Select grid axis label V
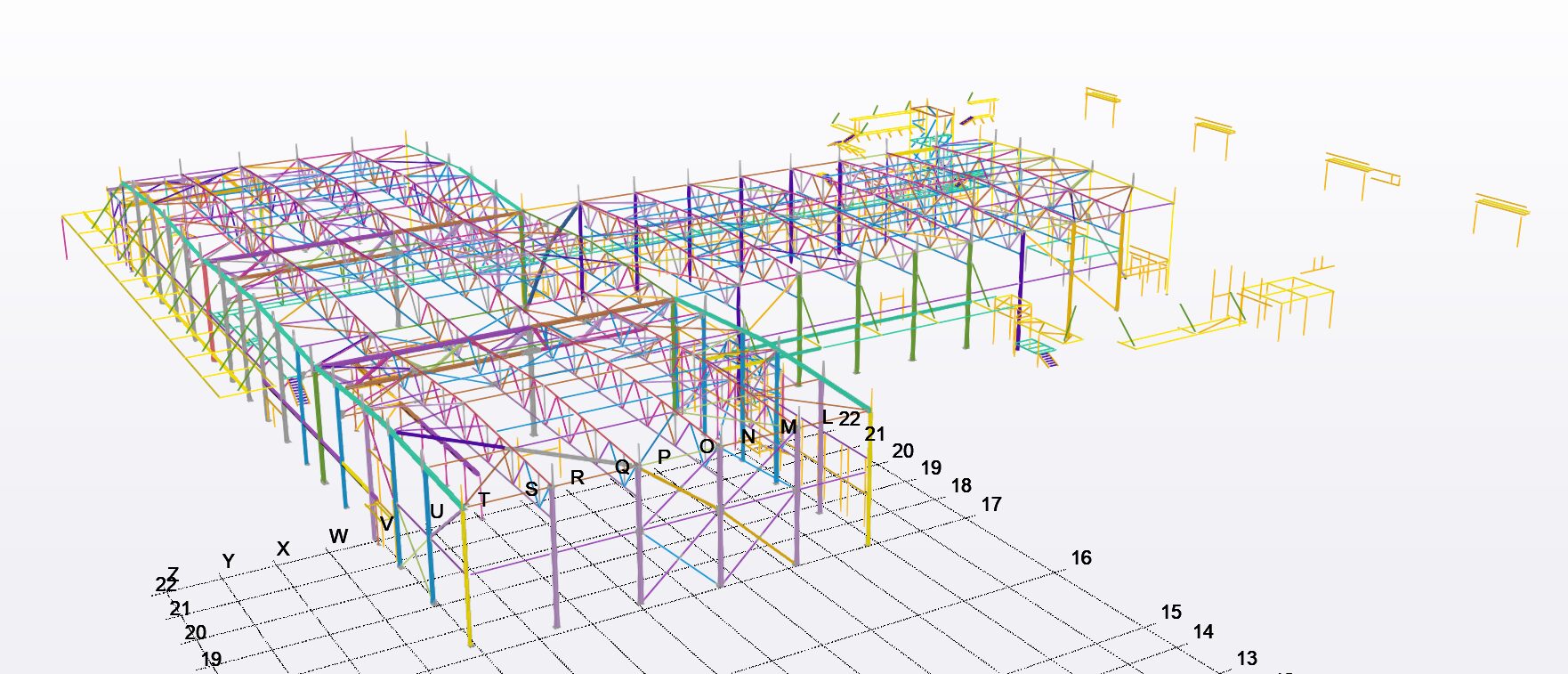 tap(386, 524)
